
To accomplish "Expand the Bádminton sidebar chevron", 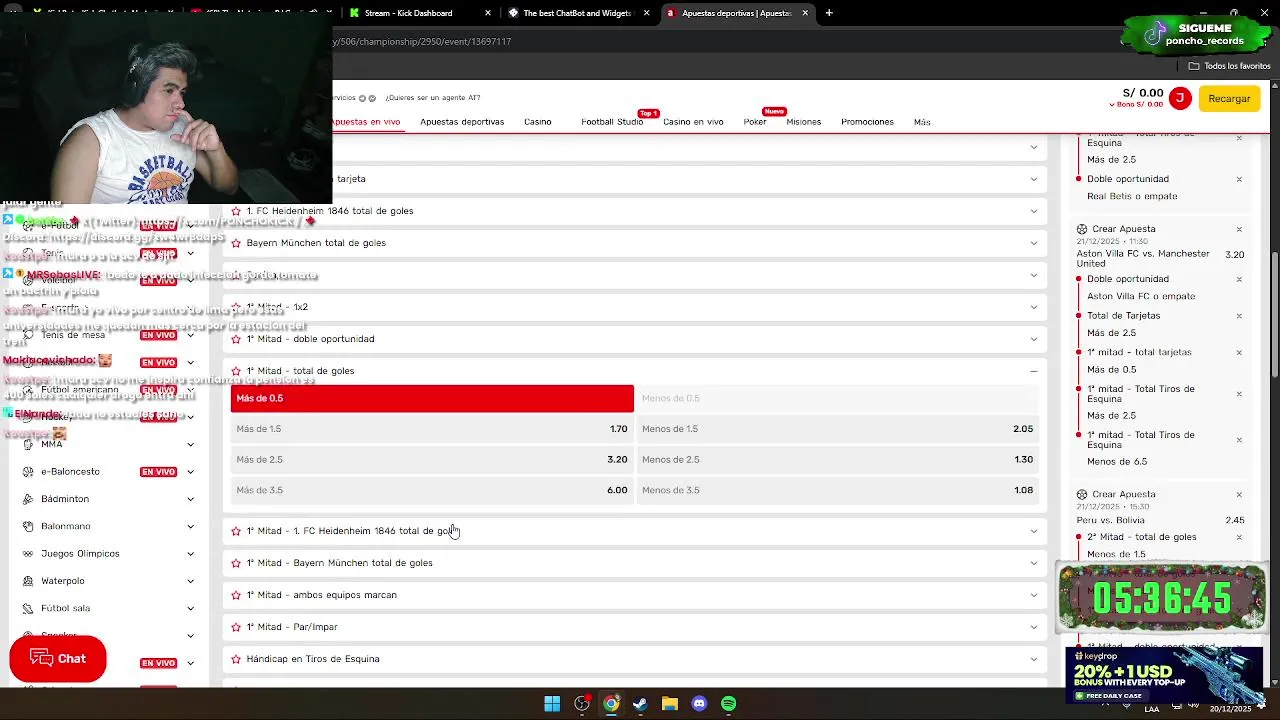I will tap(190, 499).
